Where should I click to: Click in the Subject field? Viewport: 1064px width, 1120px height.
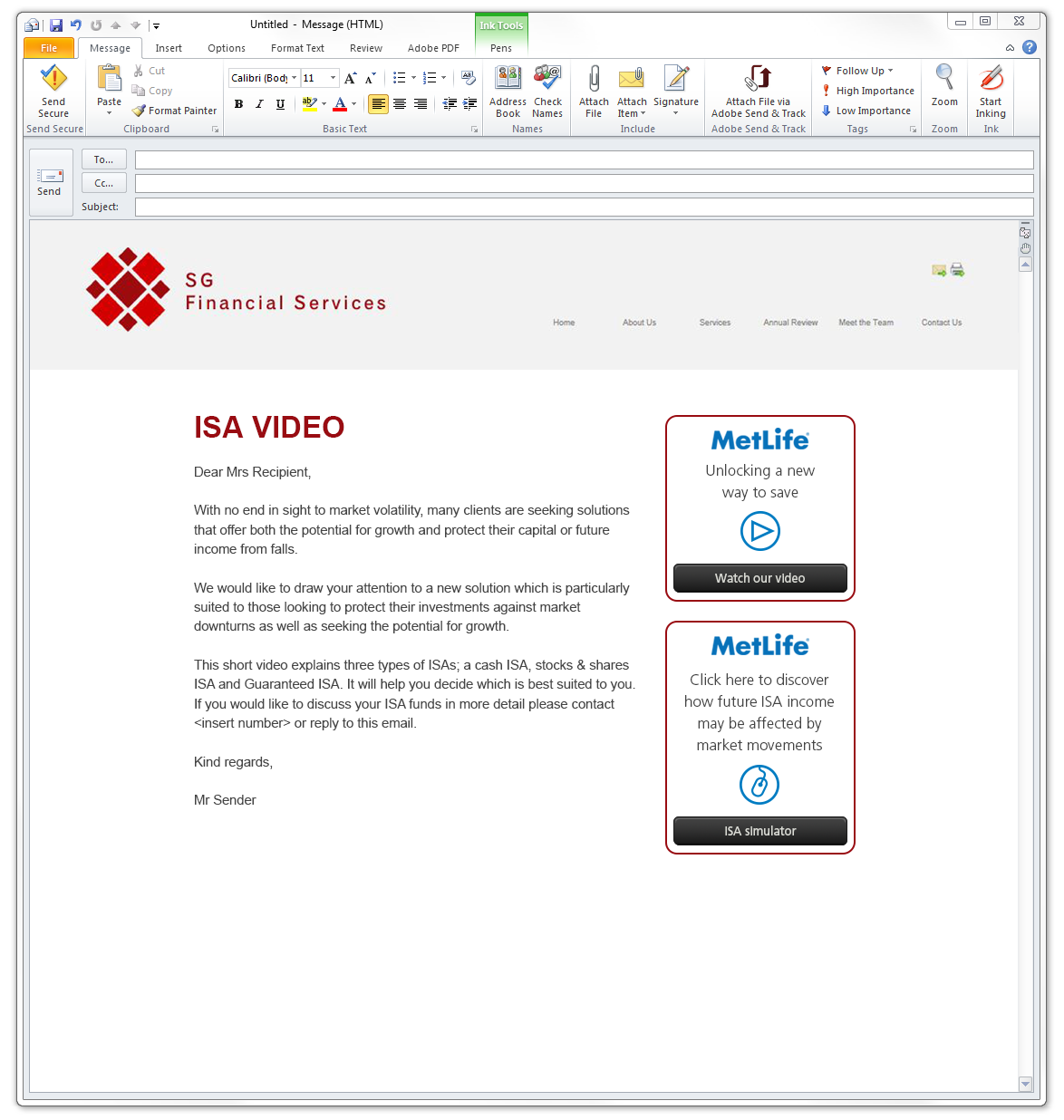[585, 208]
